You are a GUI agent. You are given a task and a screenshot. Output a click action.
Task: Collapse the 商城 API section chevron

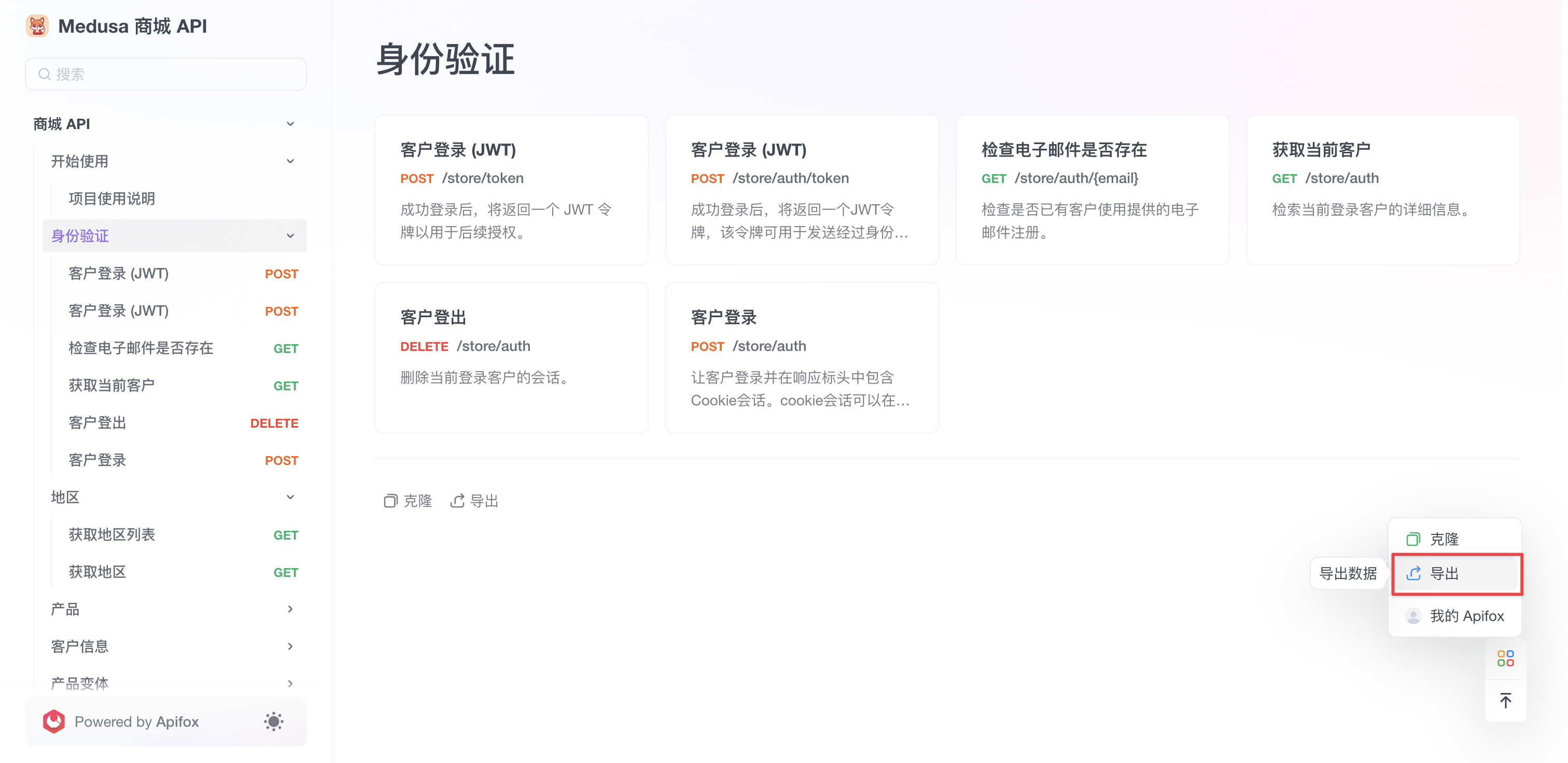coord(290,123)
